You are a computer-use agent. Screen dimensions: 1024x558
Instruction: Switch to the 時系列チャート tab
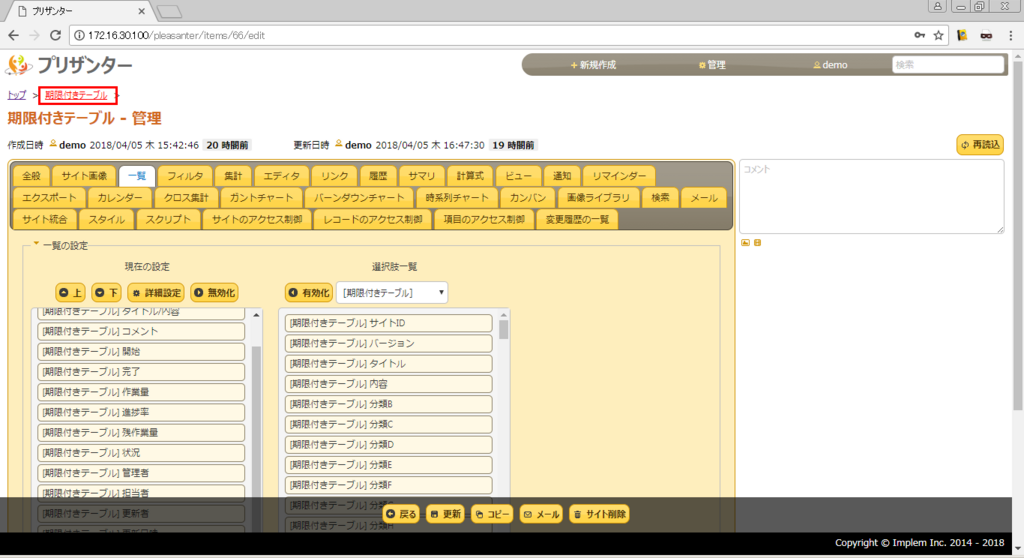click(456, 197)
